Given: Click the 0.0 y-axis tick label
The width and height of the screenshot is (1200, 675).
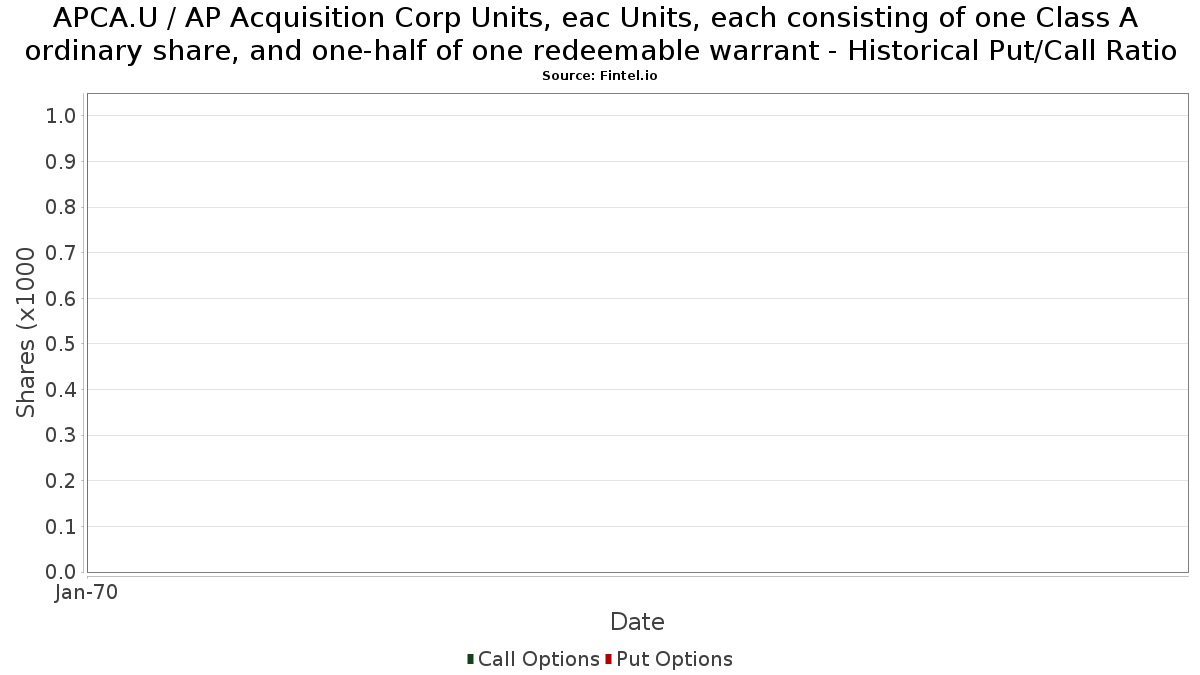Looking at the screenshot, I should point(61,572).
